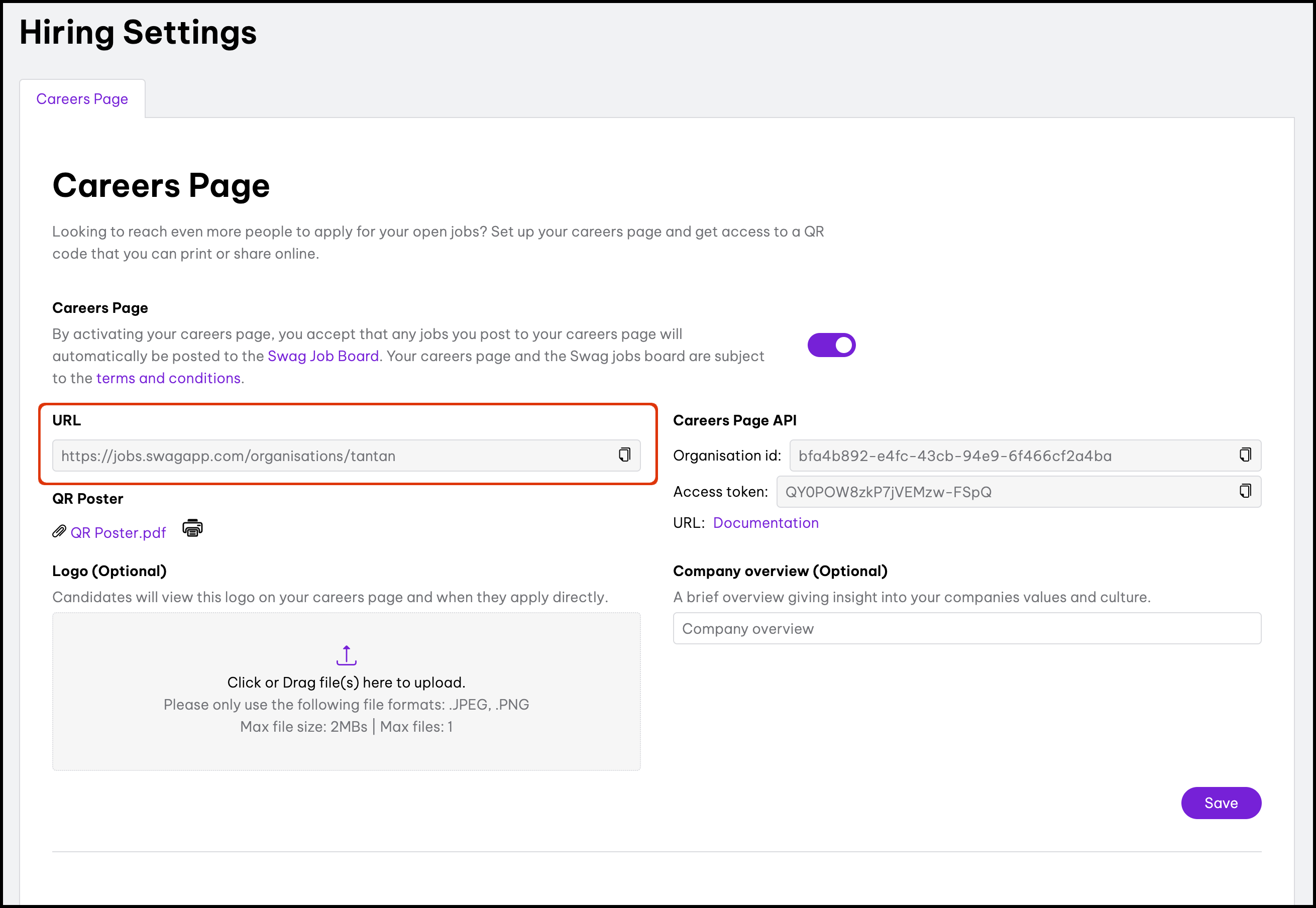Copy the careers page URL
The width and height of the screenshot is (1316, 908).
pos(624,455)
